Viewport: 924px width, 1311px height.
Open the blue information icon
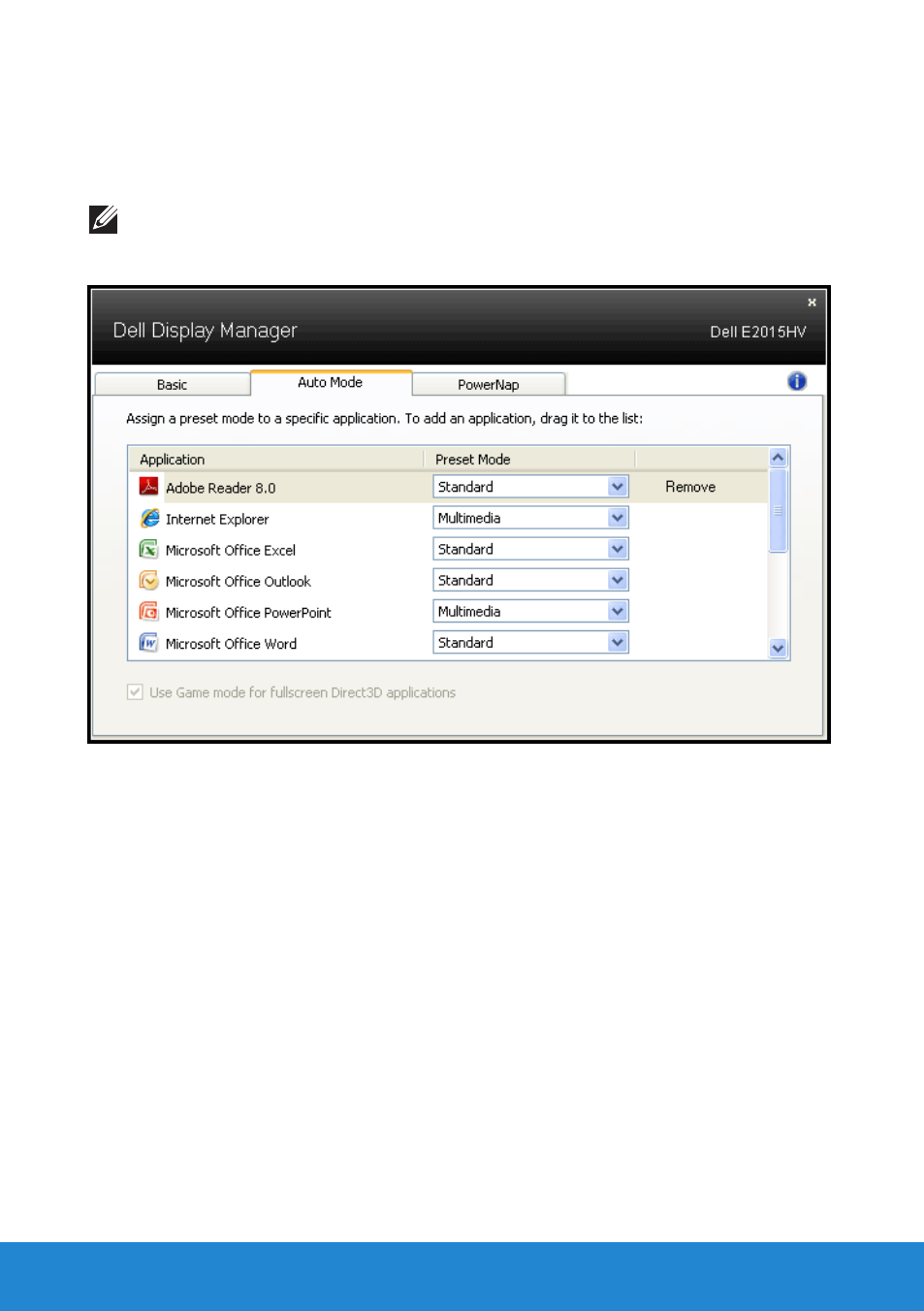pyautogui.click(x=797, y=381)
